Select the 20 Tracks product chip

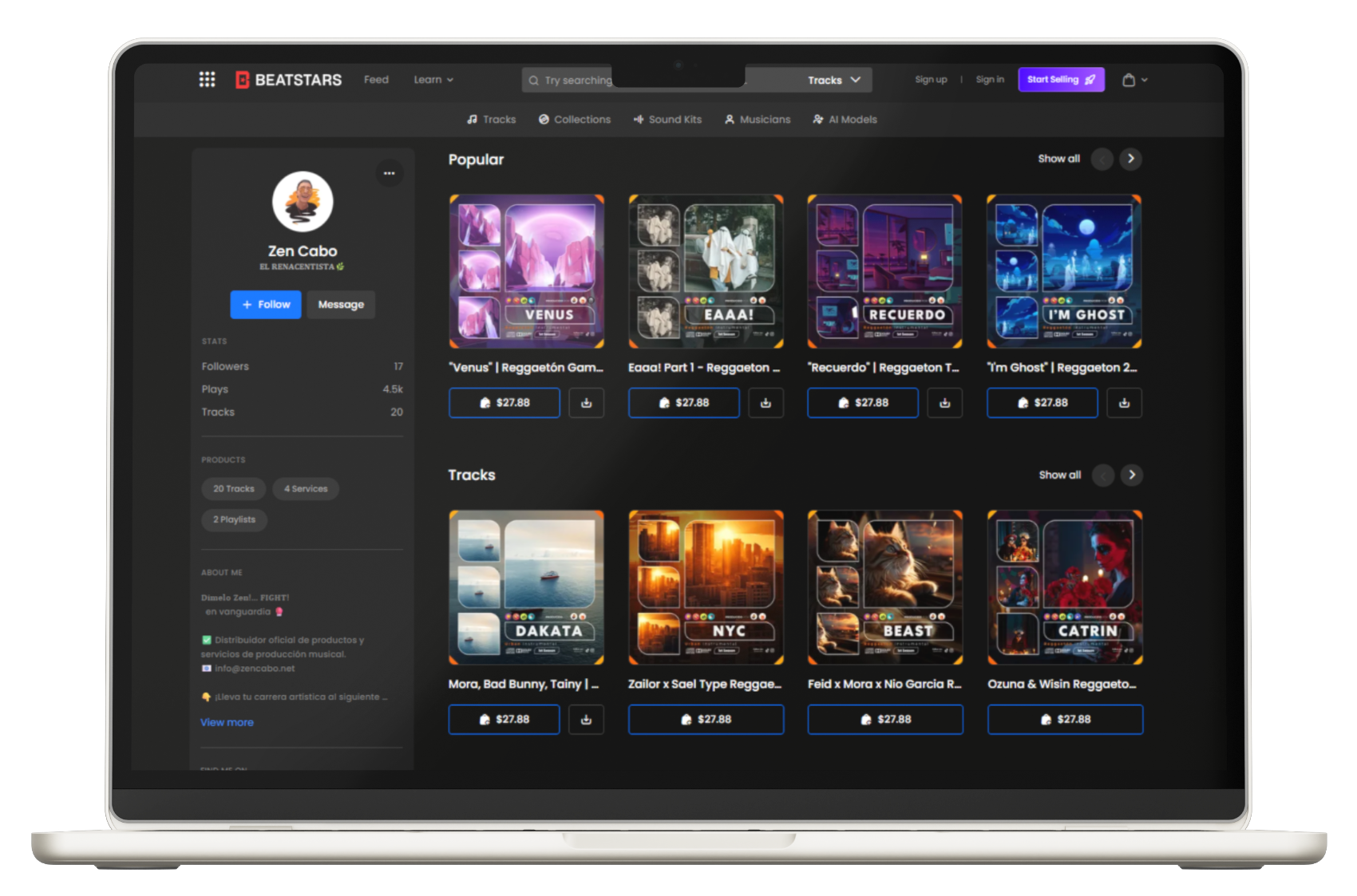coord(233,488)
